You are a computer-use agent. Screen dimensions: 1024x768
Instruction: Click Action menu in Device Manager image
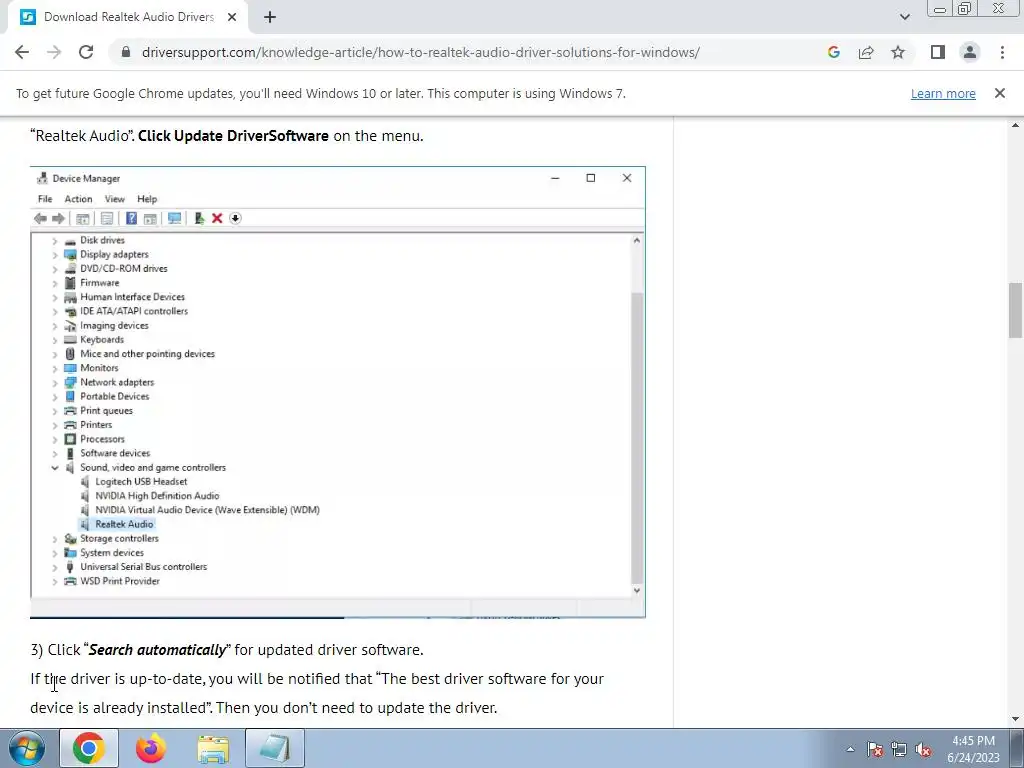[x=78, y=199]
